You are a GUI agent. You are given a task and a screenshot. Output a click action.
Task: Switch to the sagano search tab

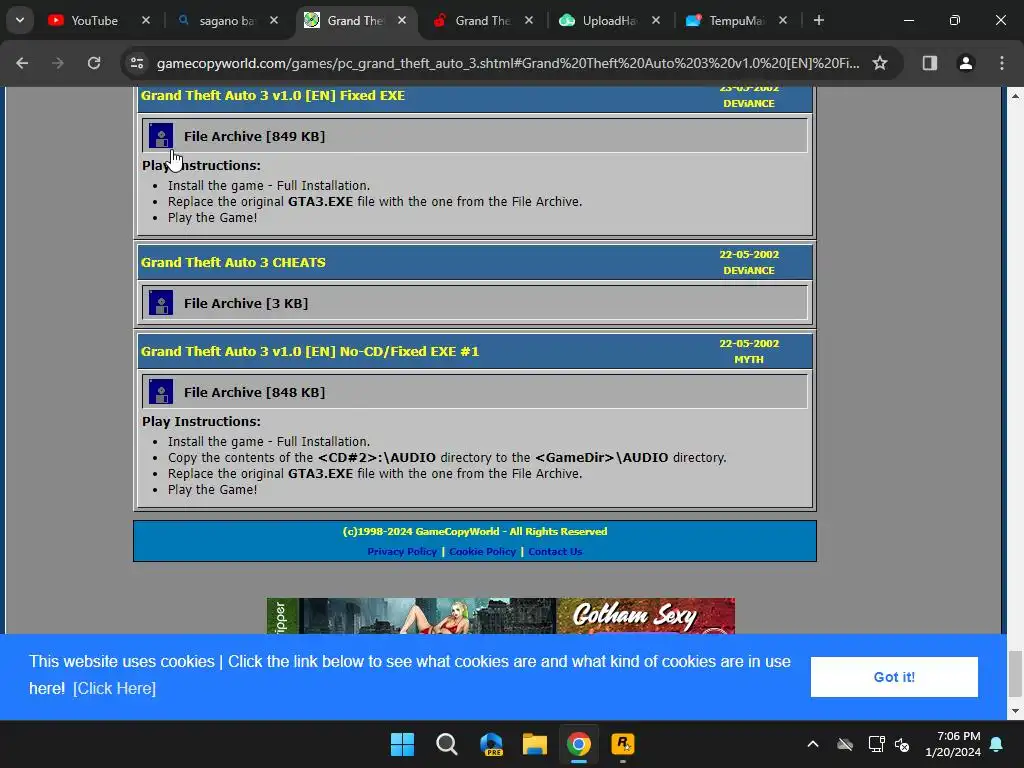(x=226, y=20)
